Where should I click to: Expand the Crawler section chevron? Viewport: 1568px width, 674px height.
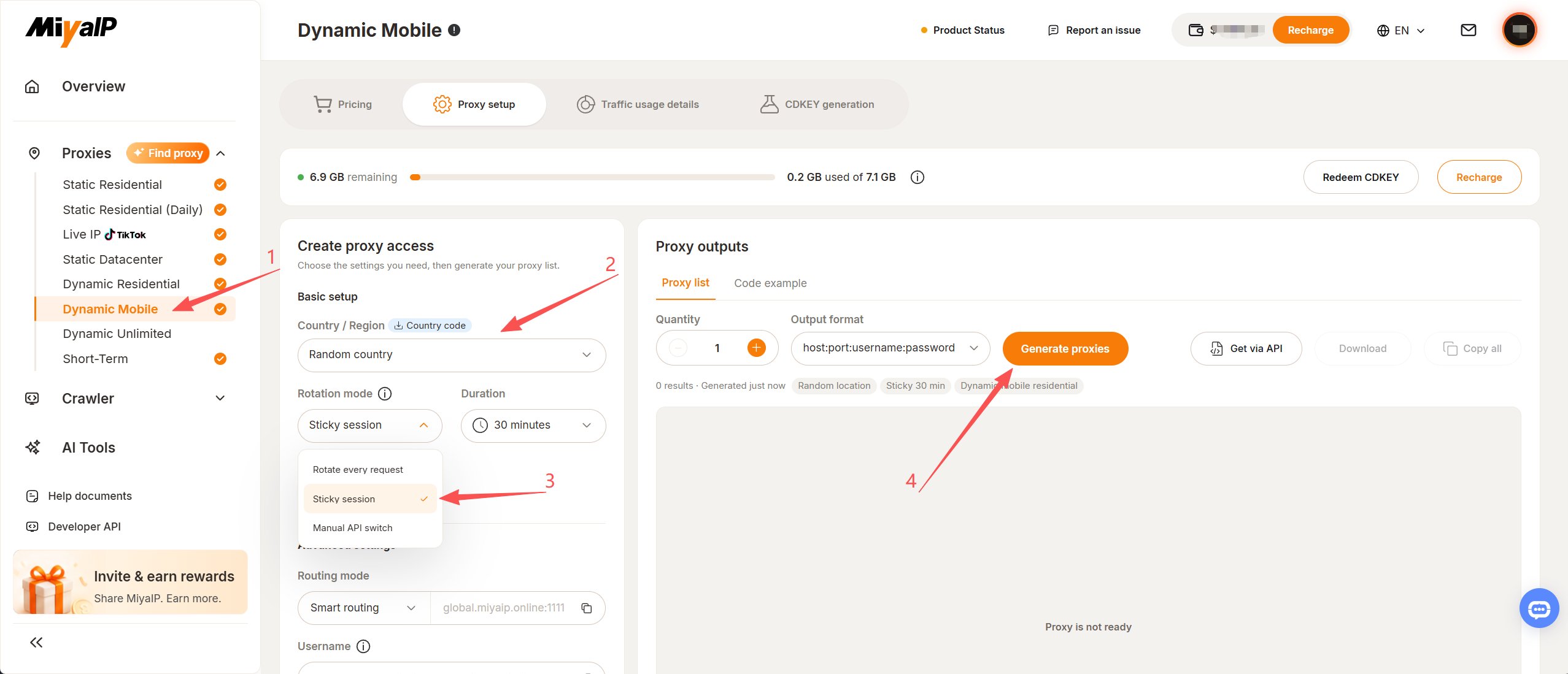pyautogui.click(x=220, y=399)
